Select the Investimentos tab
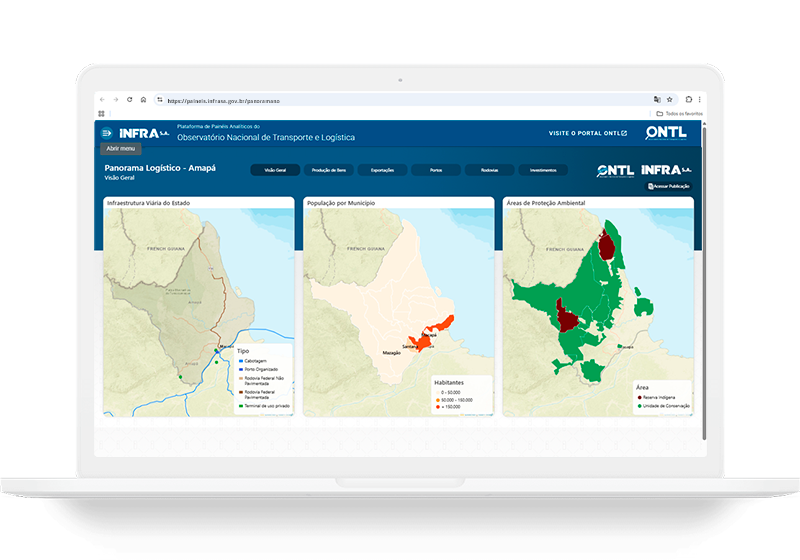The image size is (800, 560). tap(543, 170)
